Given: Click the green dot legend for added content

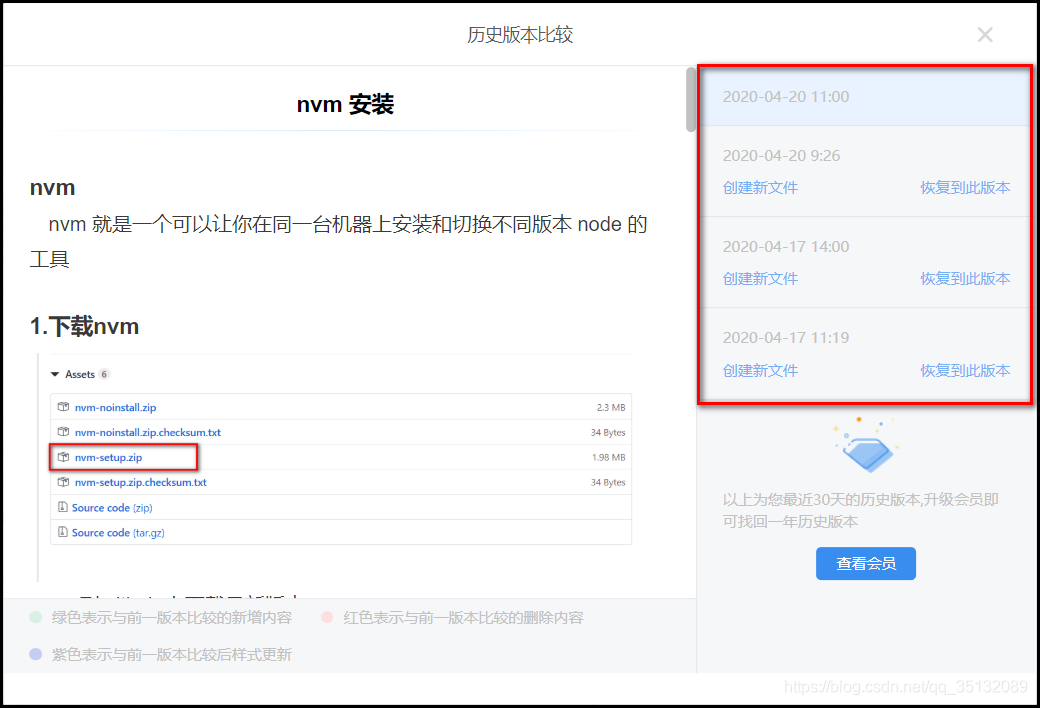Looking at the screenshot, I should point(36,618).
